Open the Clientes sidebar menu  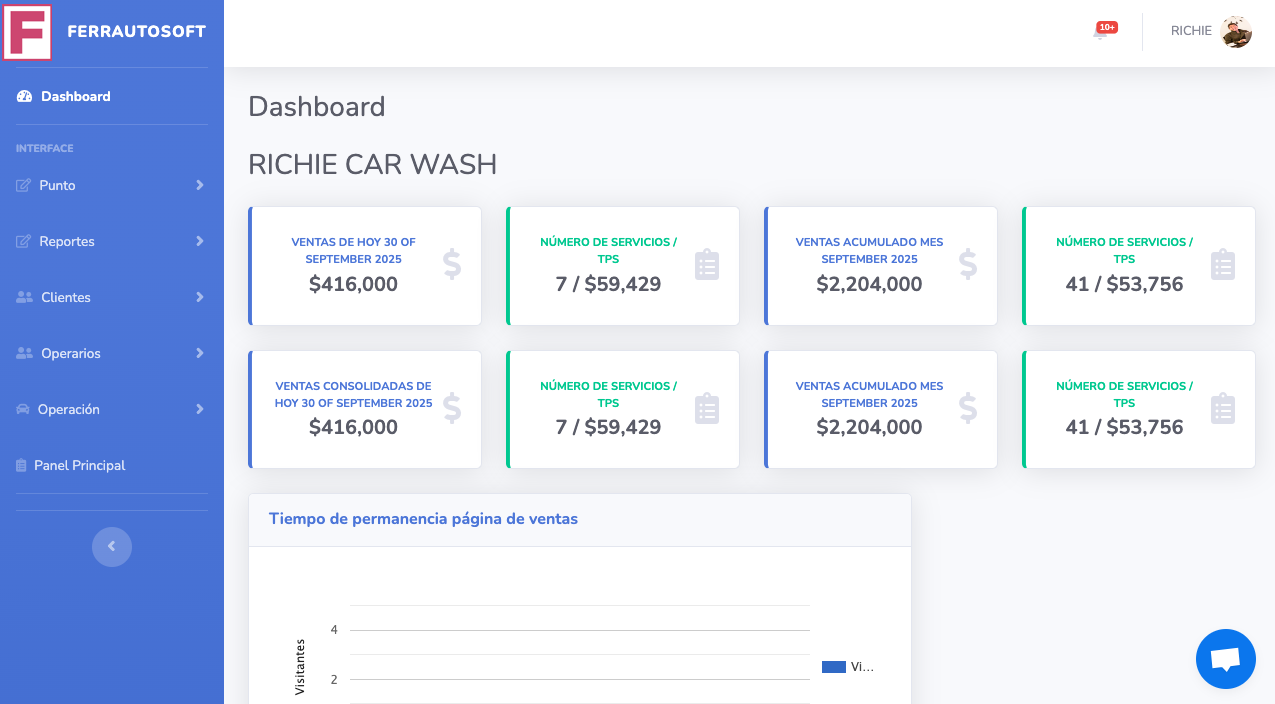coord(66,298)
